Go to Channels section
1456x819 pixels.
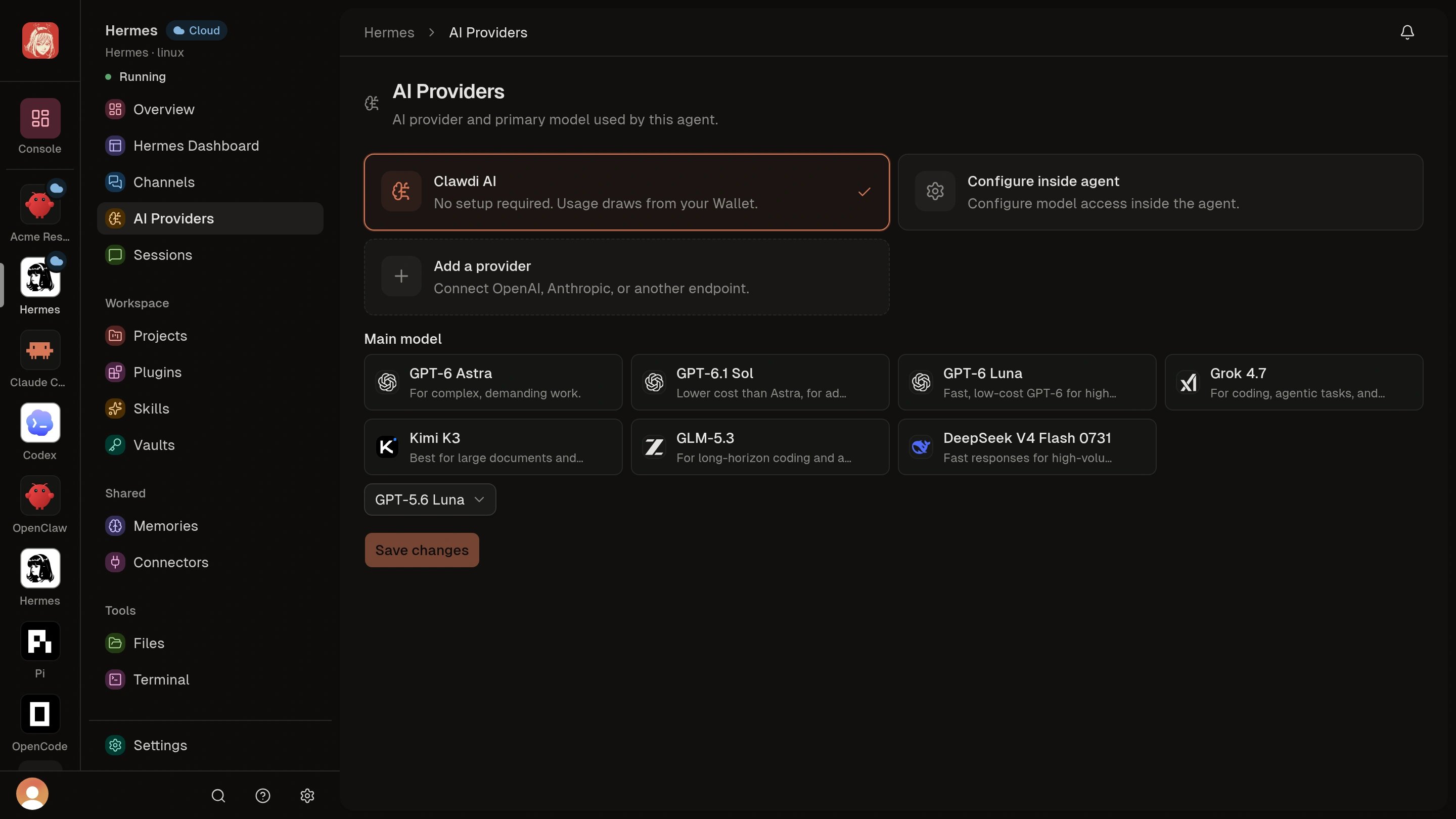(x=210, y=182)
